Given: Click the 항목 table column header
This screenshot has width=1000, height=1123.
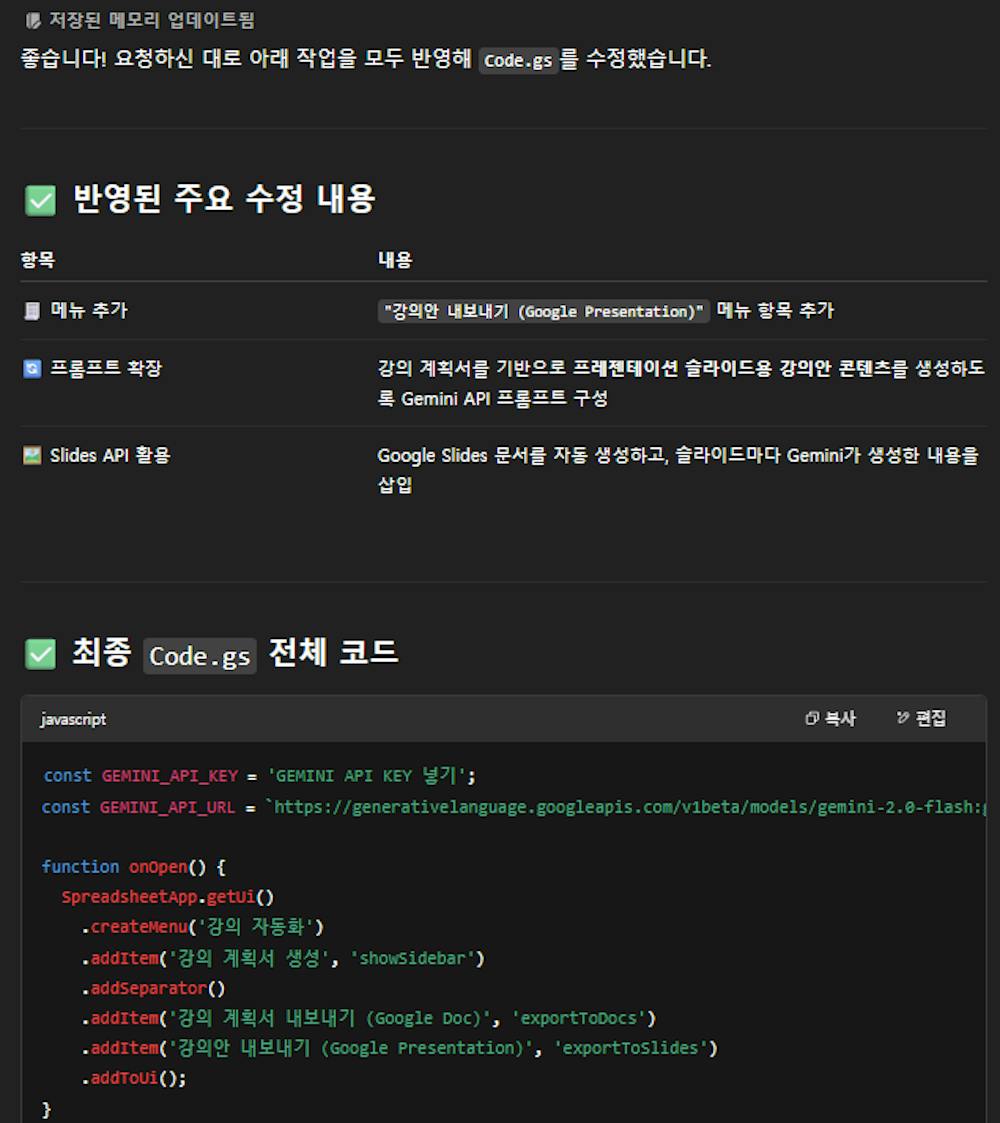Looking at the screenshot, I should (31, 260).
